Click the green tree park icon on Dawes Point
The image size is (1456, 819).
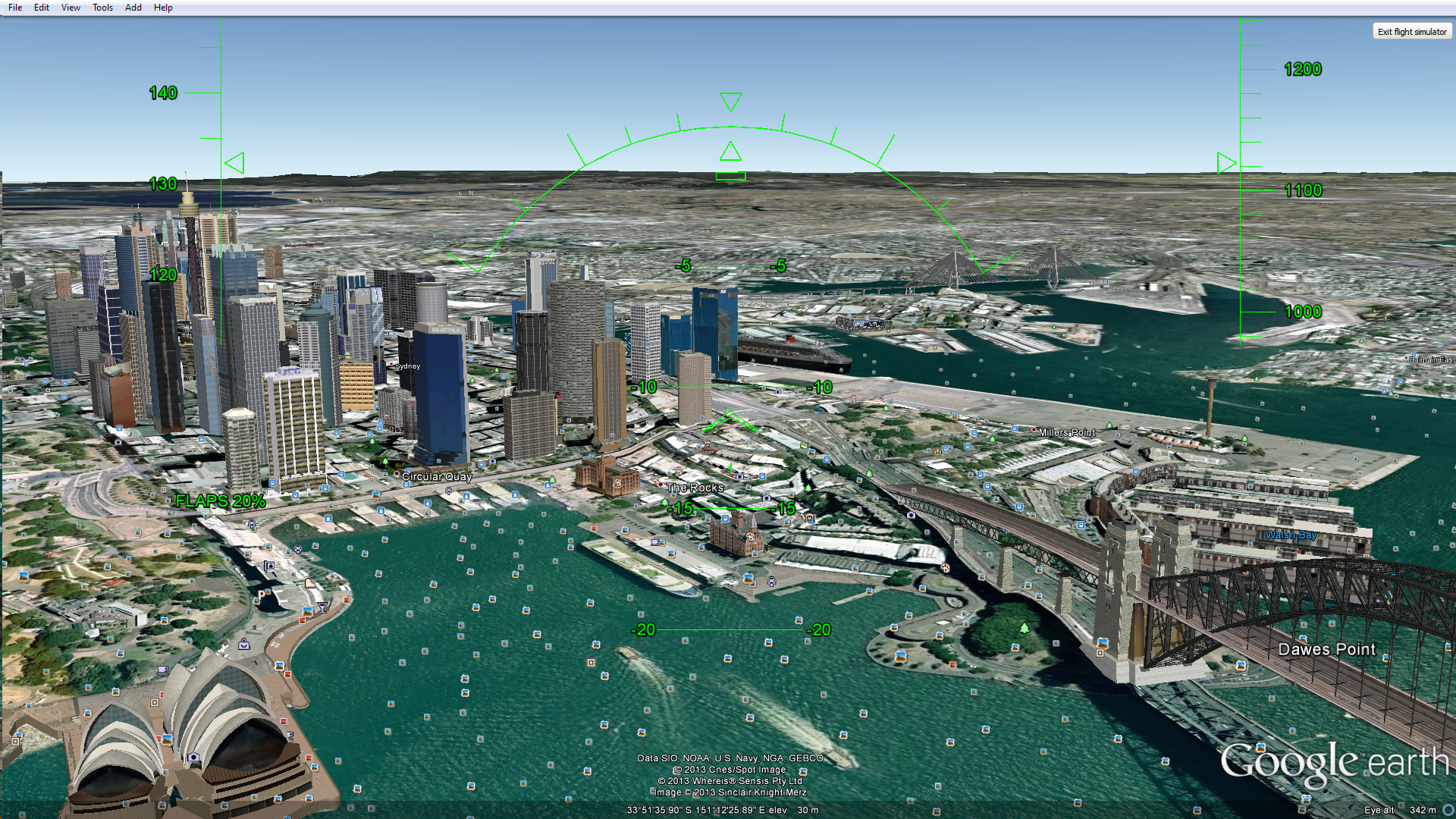point(1025,628)
